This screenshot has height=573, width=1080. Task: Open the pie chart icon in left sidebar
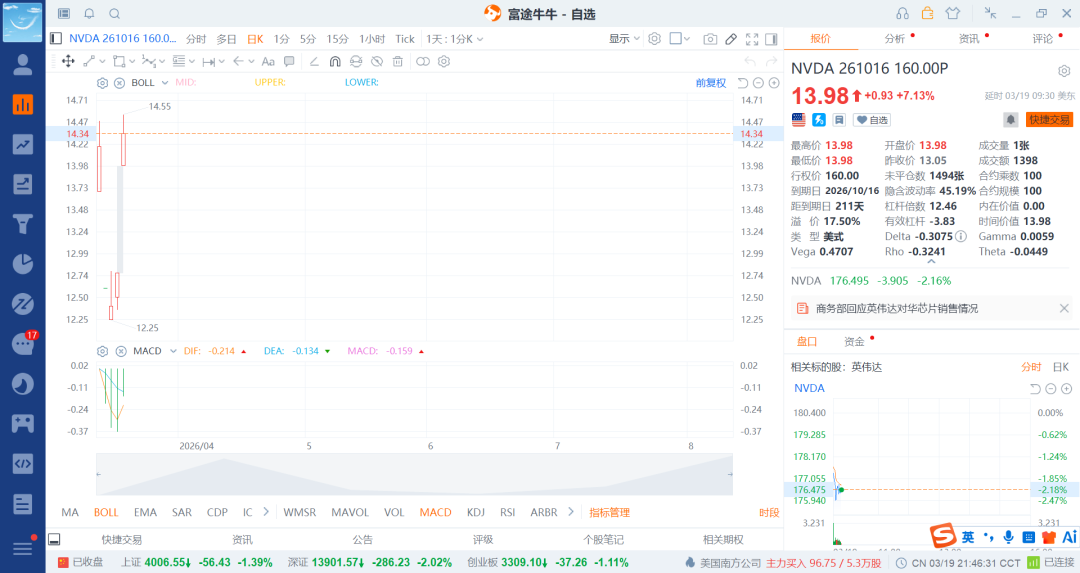tap(23, 264)
